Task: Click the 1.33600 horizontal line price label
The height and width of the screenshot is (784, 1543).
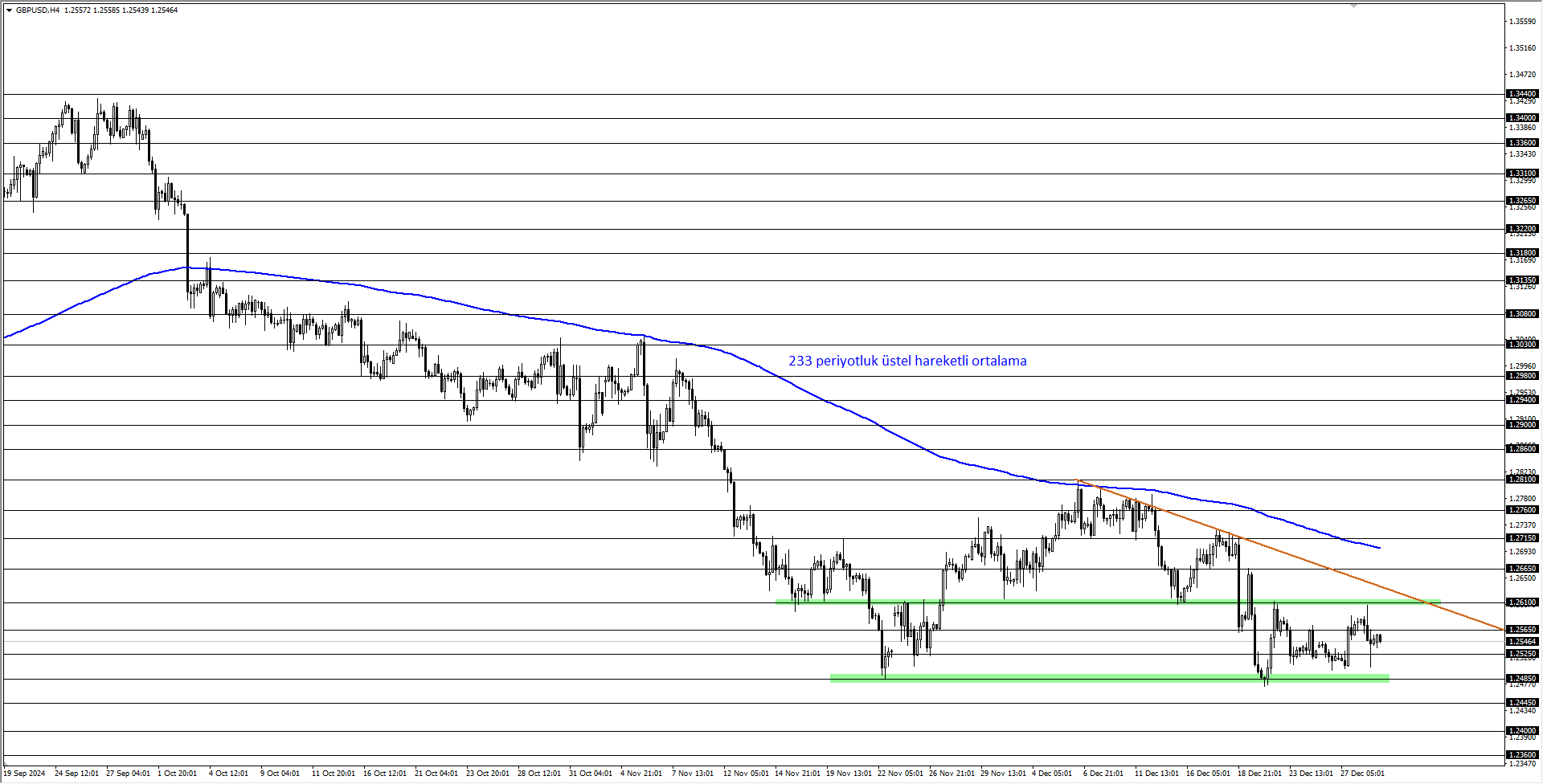Action: point(1522,143)
